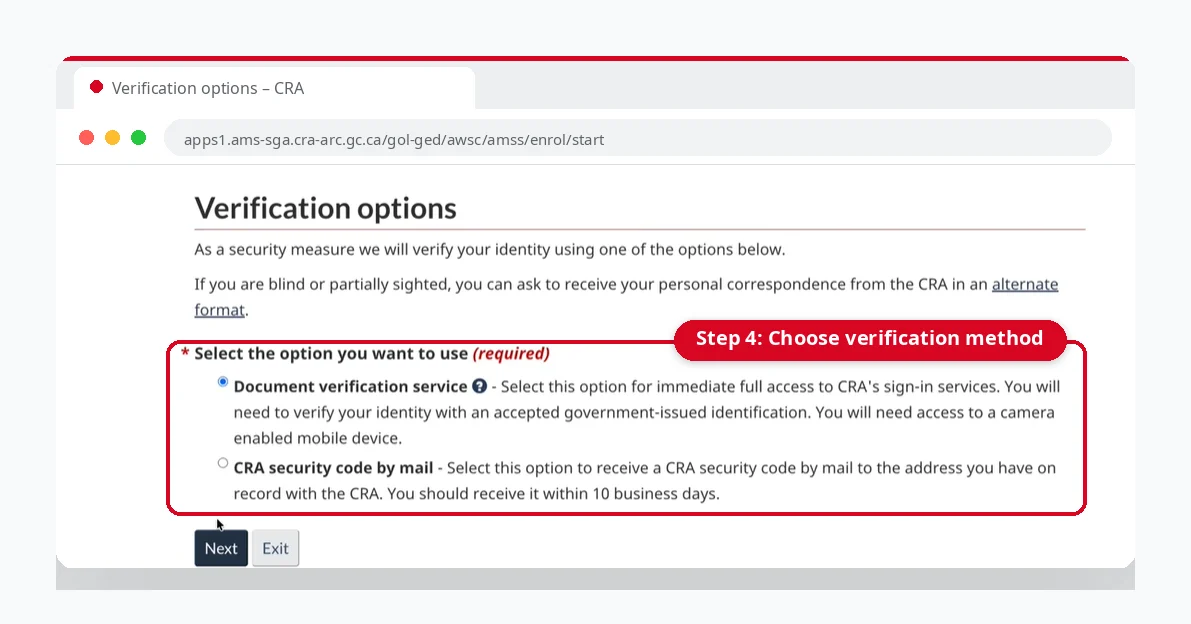Click the red '(required)' text

coord(511,354)
